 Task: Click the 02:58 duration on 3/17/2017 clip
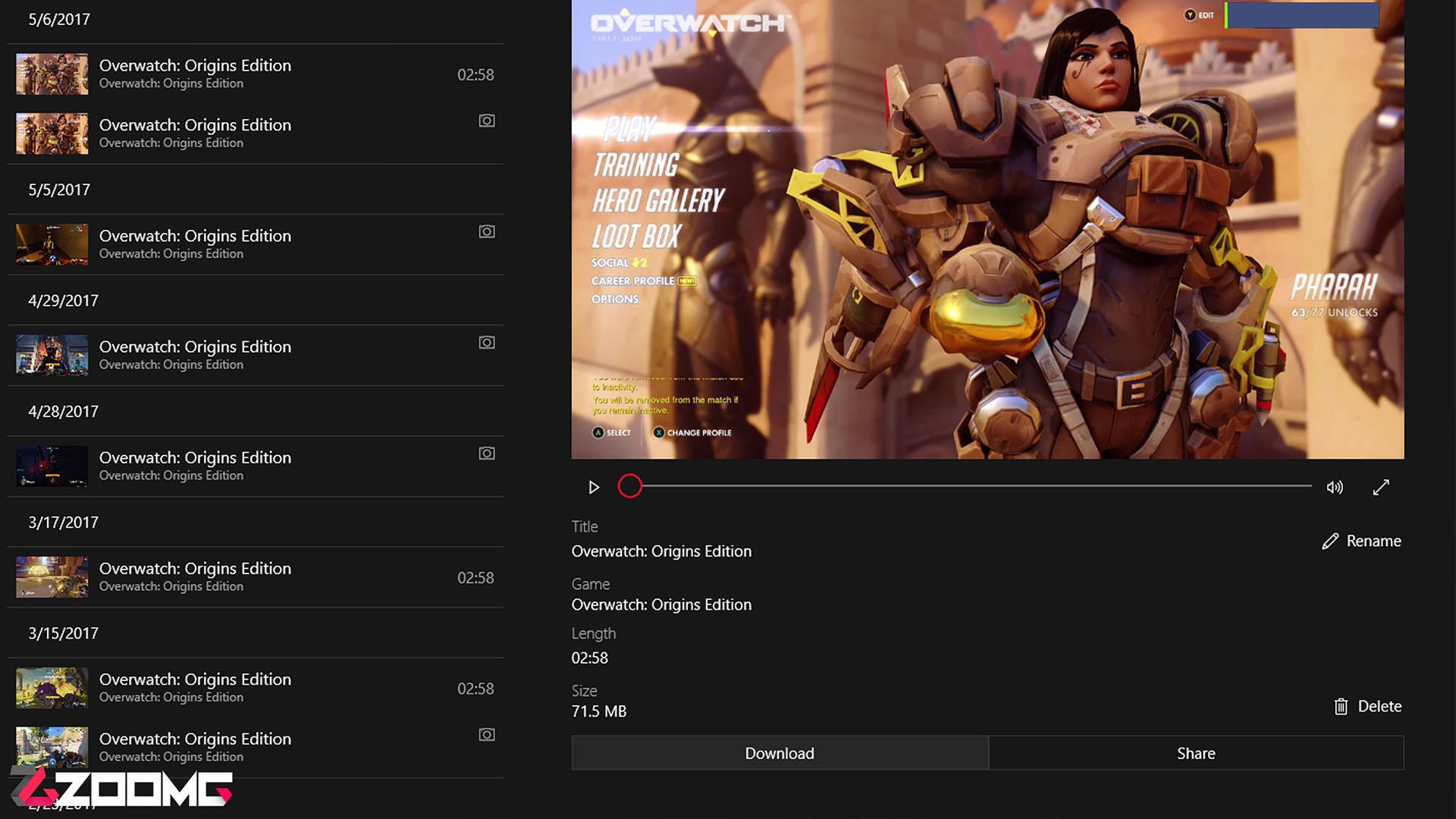[x=475, y=578]
